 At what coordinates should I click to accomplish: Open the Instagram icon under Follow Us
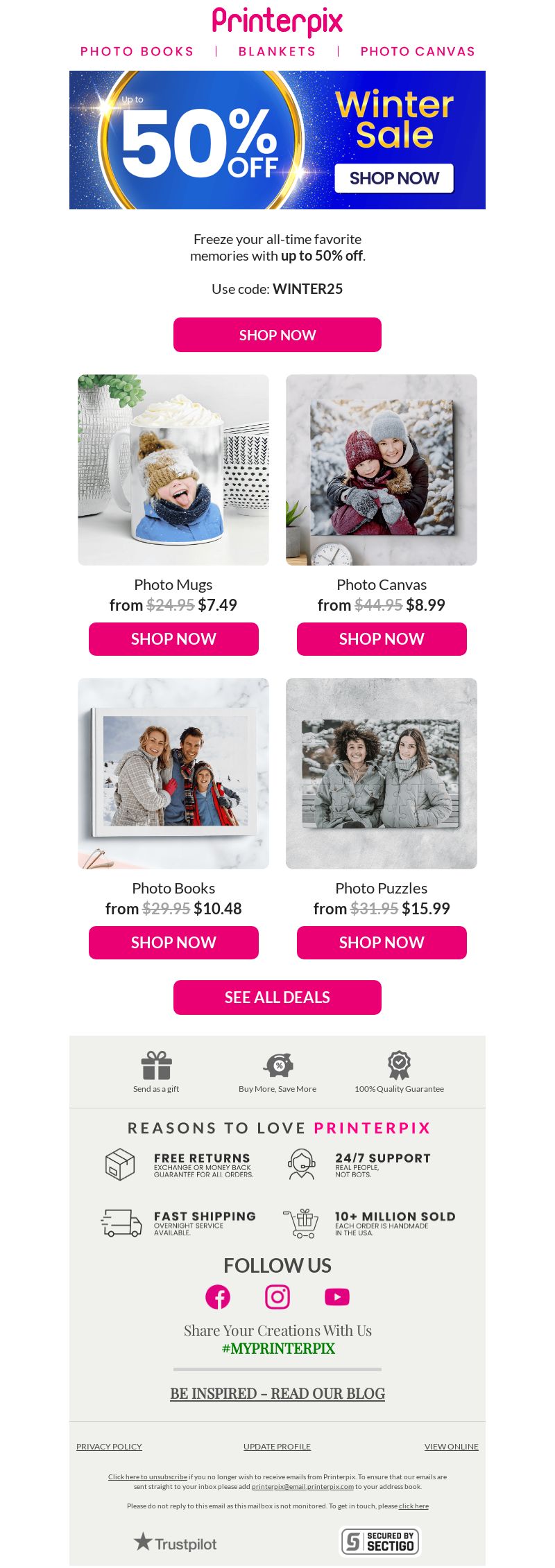pyautogui.click(x=277, y=1296)
